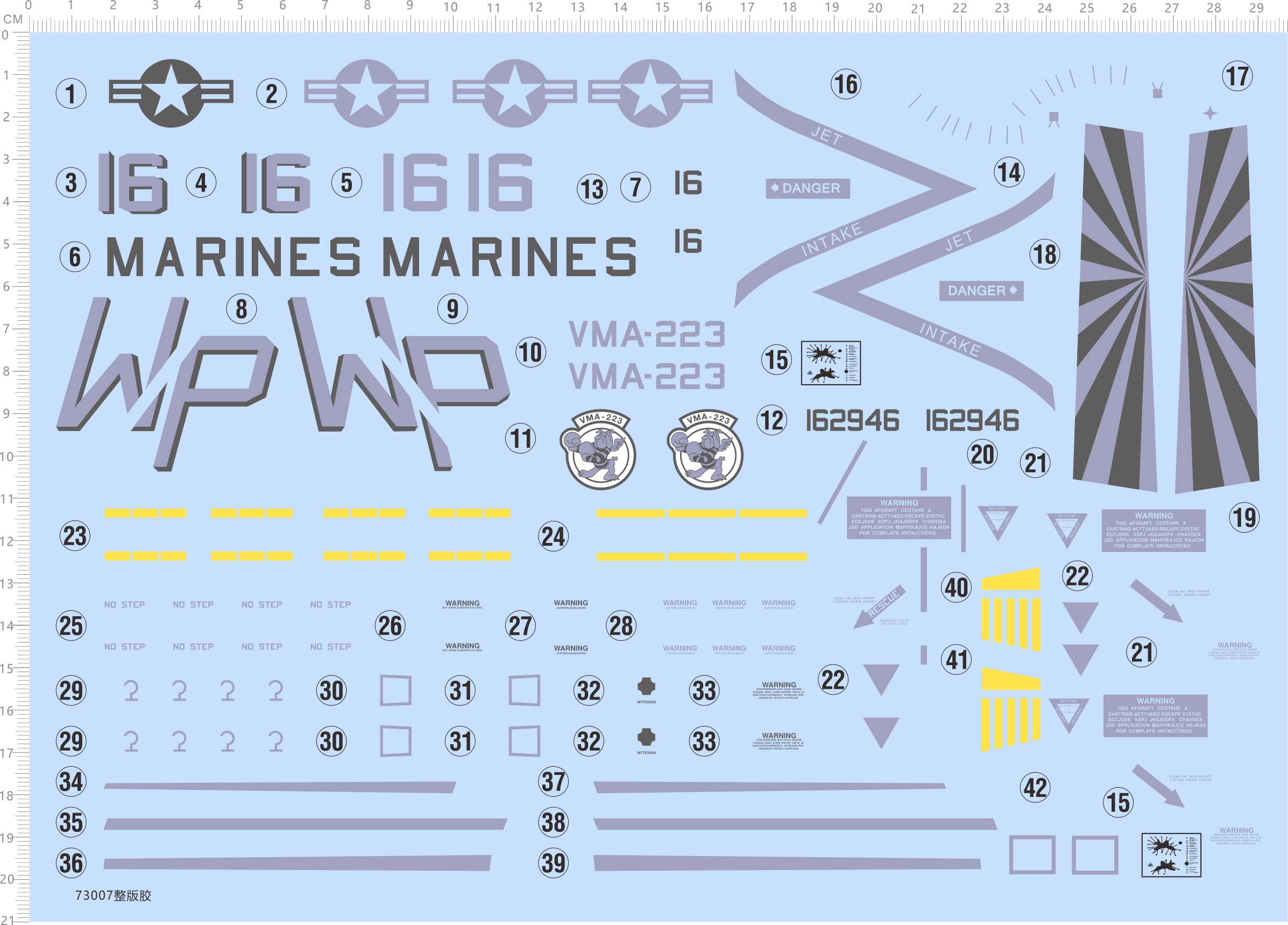This screenshot has width=1288, height=925.
Task: Select the left sunburst-striped rudder panel
Action: (1113, 307)
